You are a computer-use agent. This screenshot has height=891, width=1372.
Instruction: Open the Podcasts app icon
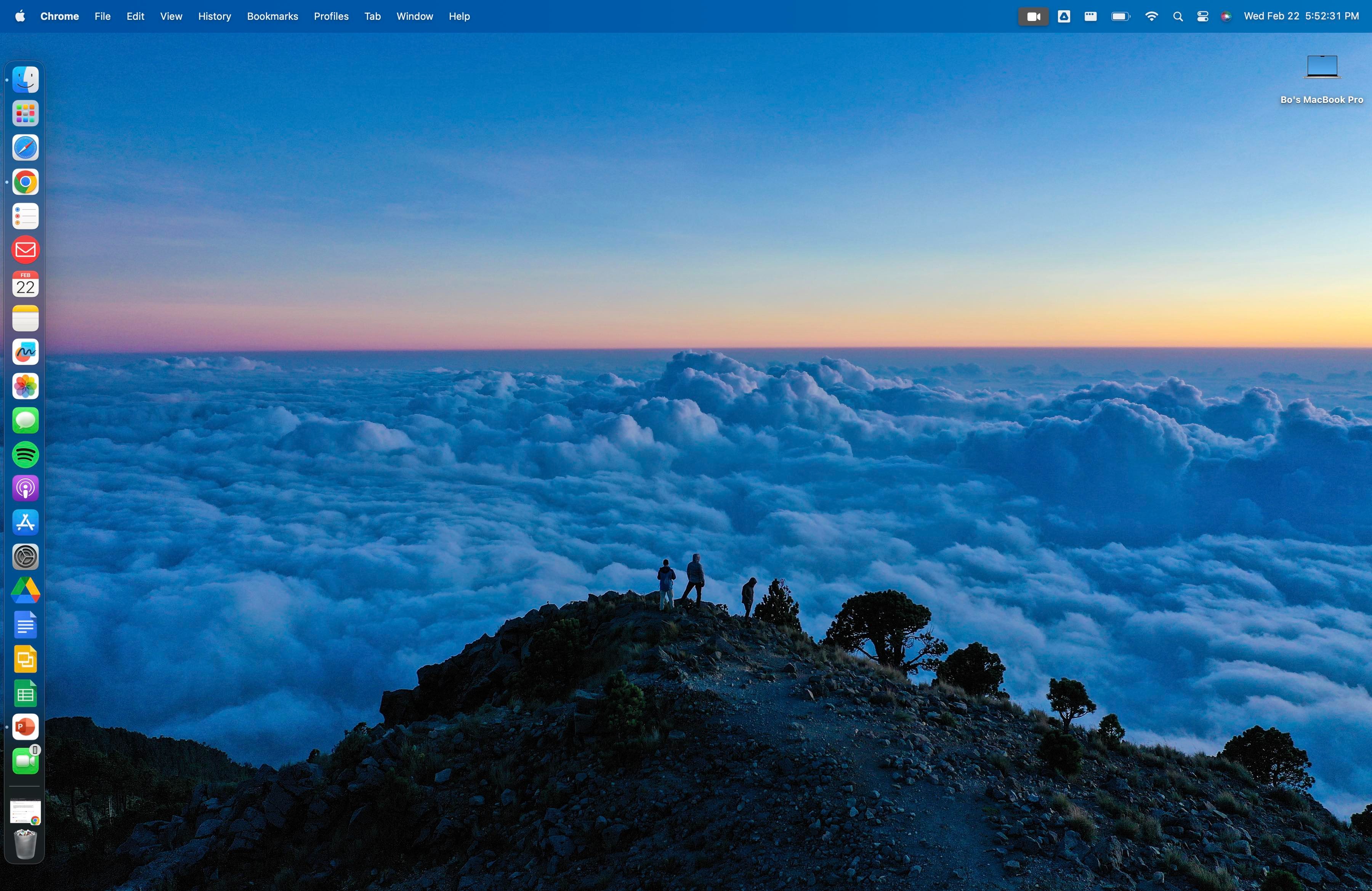click(x=26, y=489)
